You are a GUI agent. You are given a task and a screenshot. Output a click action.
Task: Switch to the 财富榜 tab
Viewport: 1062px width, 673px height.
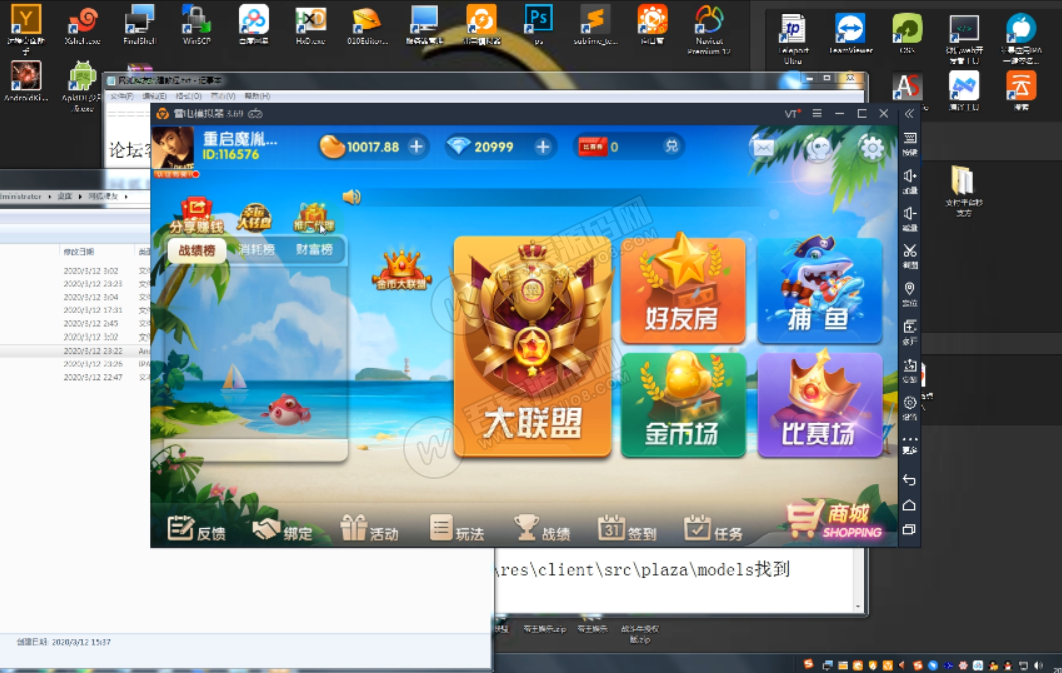pos(314,250)
